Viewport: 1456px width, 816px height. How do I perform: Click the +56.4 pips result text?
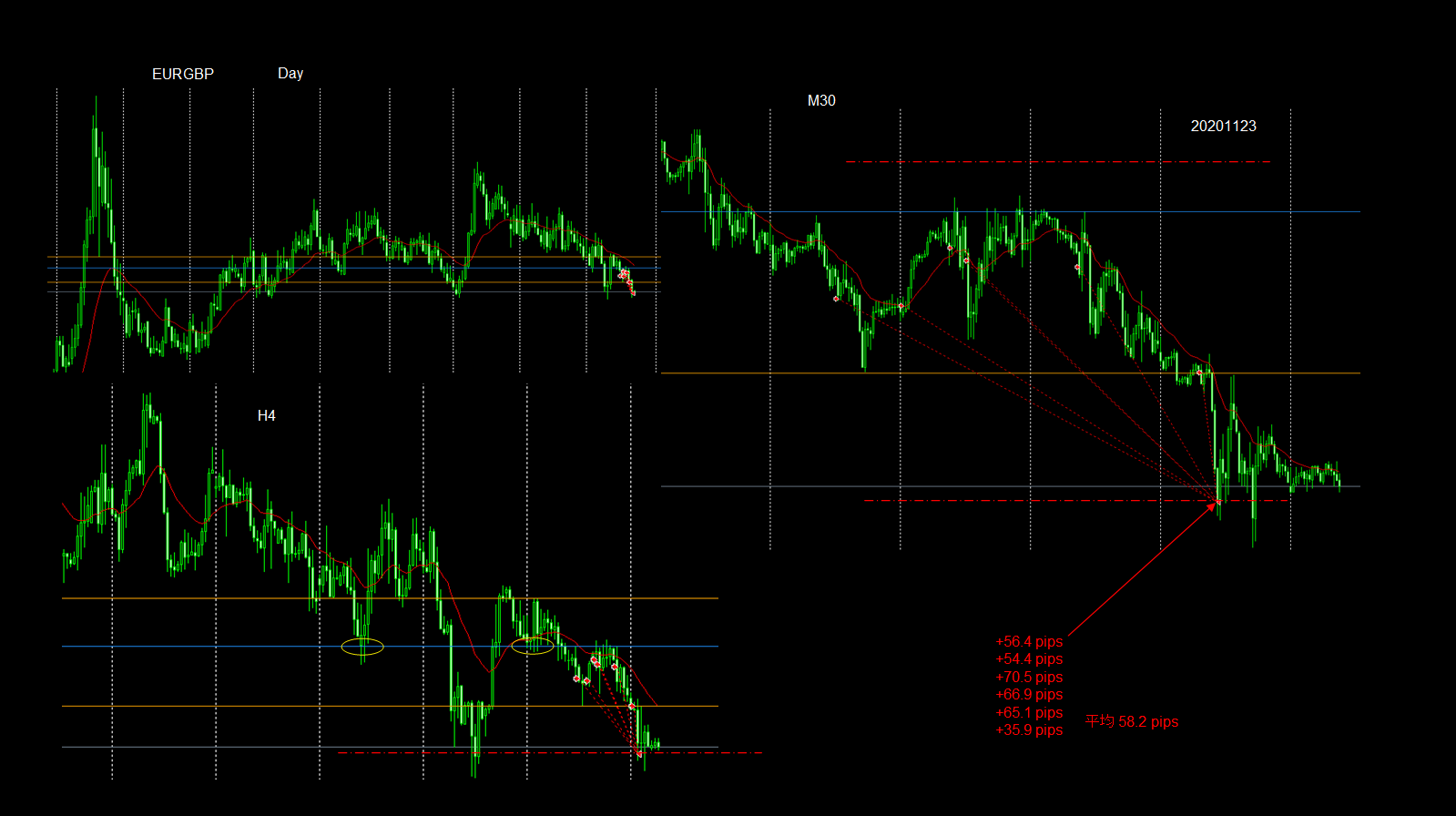point(1029,641)
